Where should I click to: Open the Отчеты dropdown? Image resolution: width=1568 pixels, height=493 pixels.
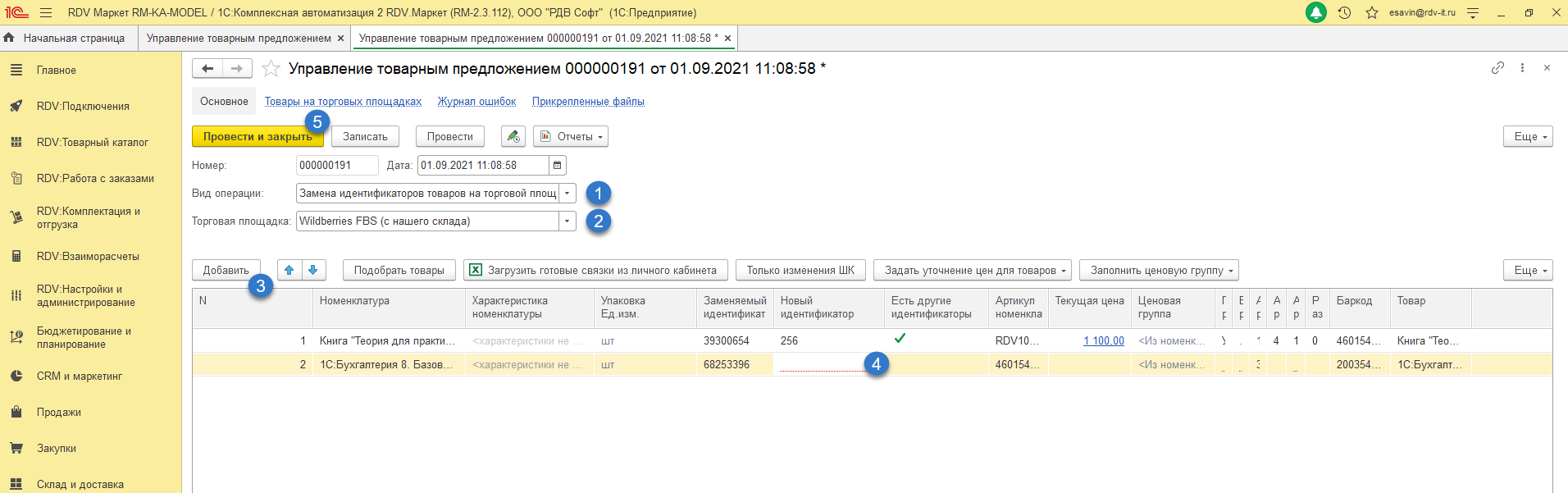coord(571,136)
